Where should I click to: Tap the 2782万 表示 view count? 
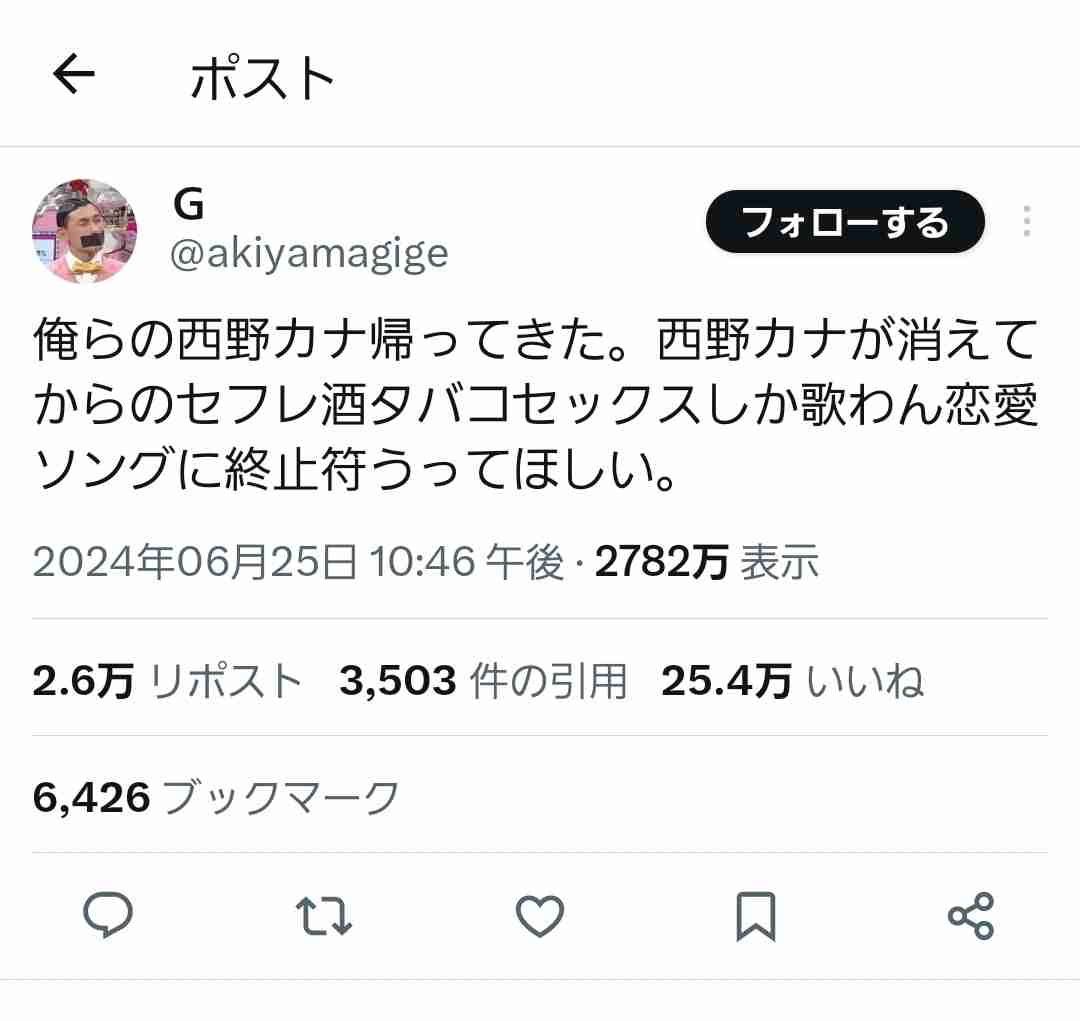point(707,561)
